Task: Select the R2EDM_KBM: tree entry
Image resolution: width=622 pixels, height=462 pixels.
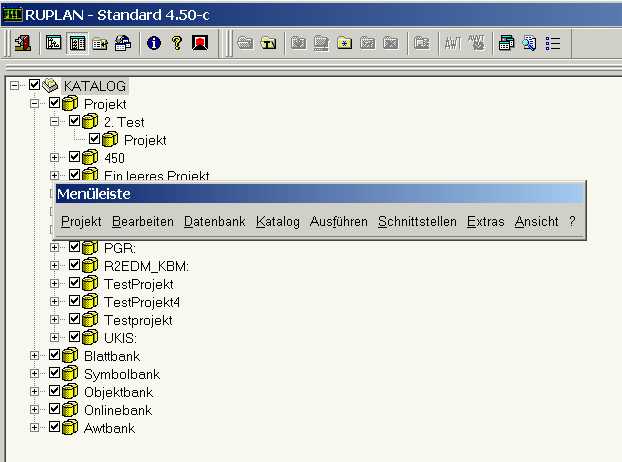Action: pos(146,266)
